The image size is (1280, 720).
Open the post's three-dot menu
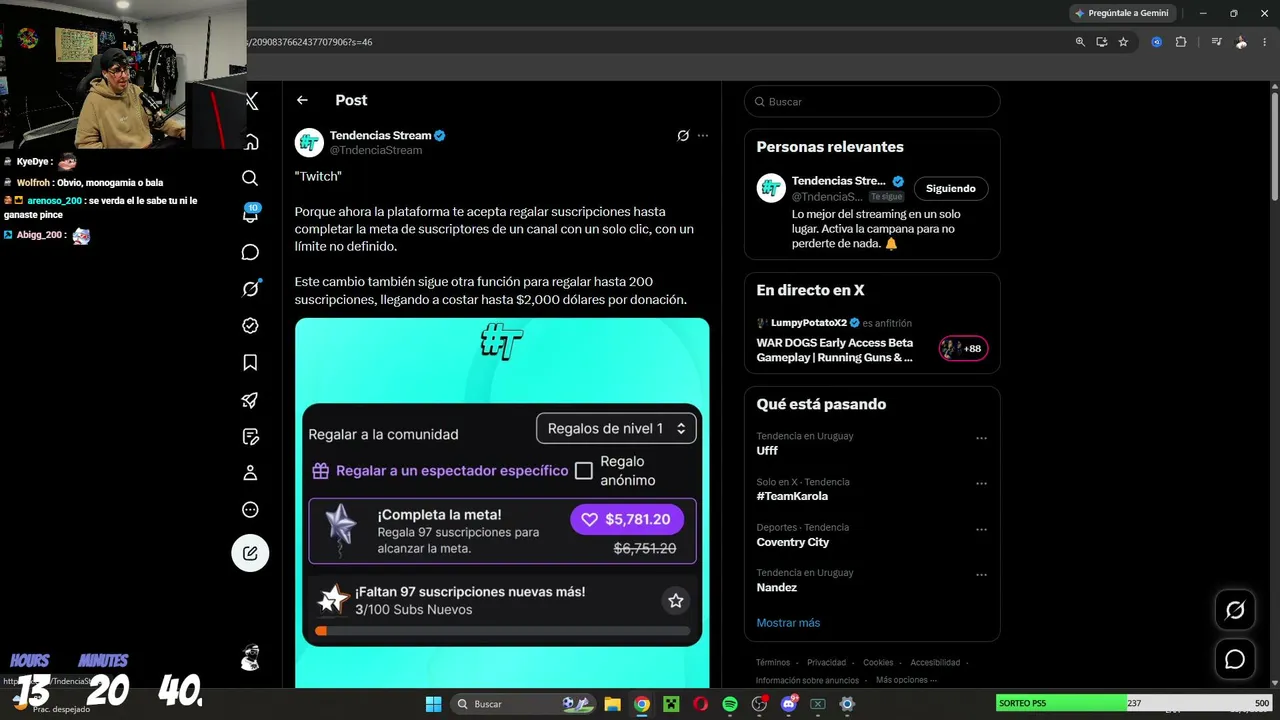[703, 136]
